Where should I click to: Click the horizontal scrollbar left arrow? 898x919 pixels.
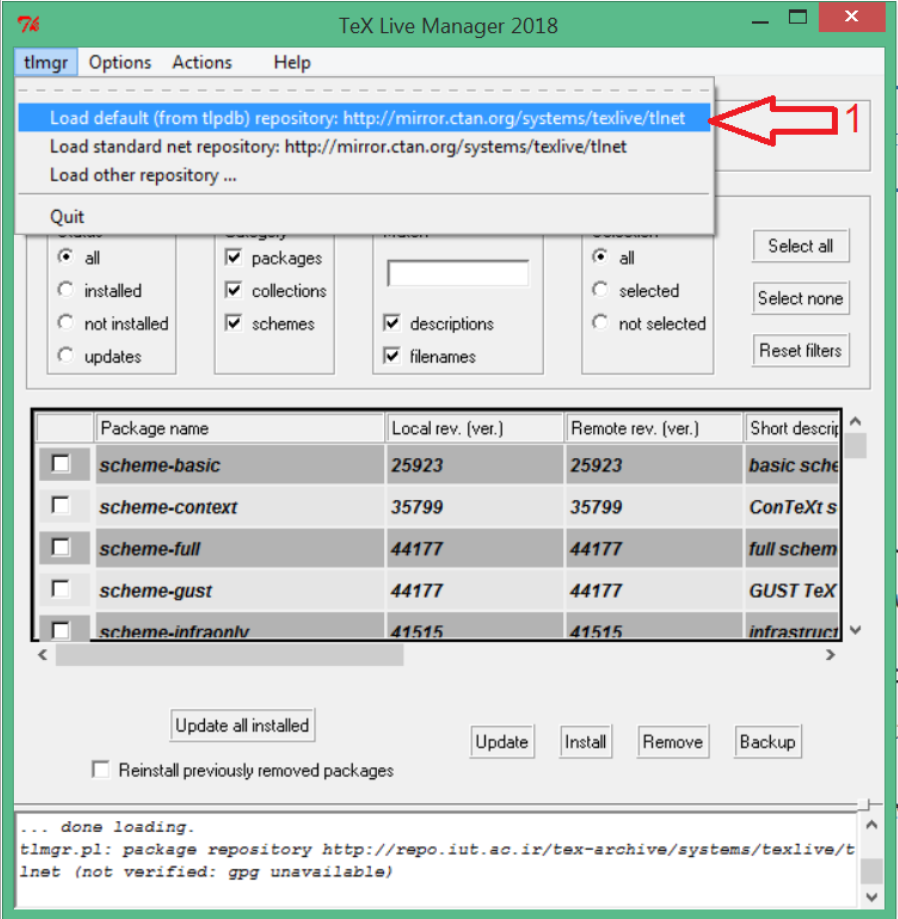coord(42,655)
